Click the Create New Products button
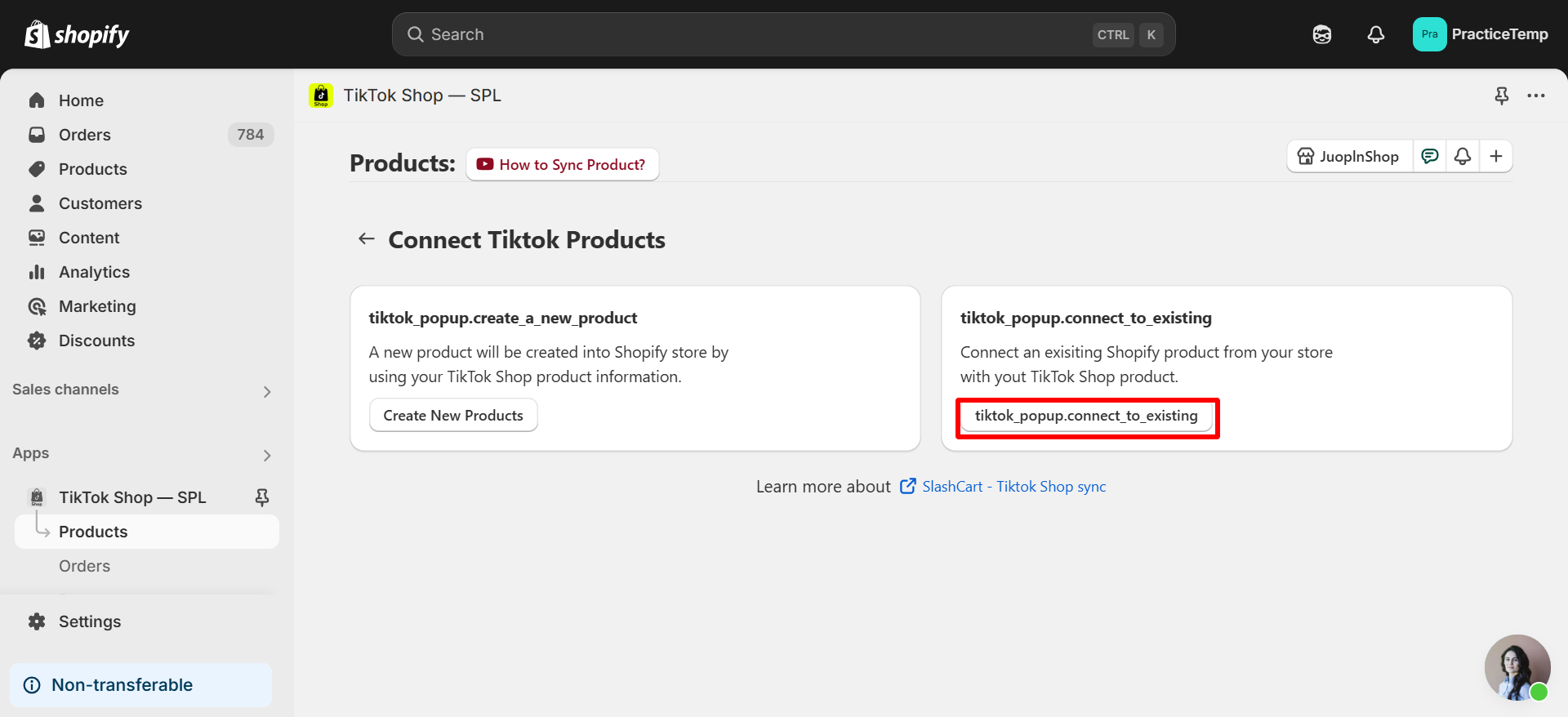This screenshot has width=1568, height=717. click(453, 415)
